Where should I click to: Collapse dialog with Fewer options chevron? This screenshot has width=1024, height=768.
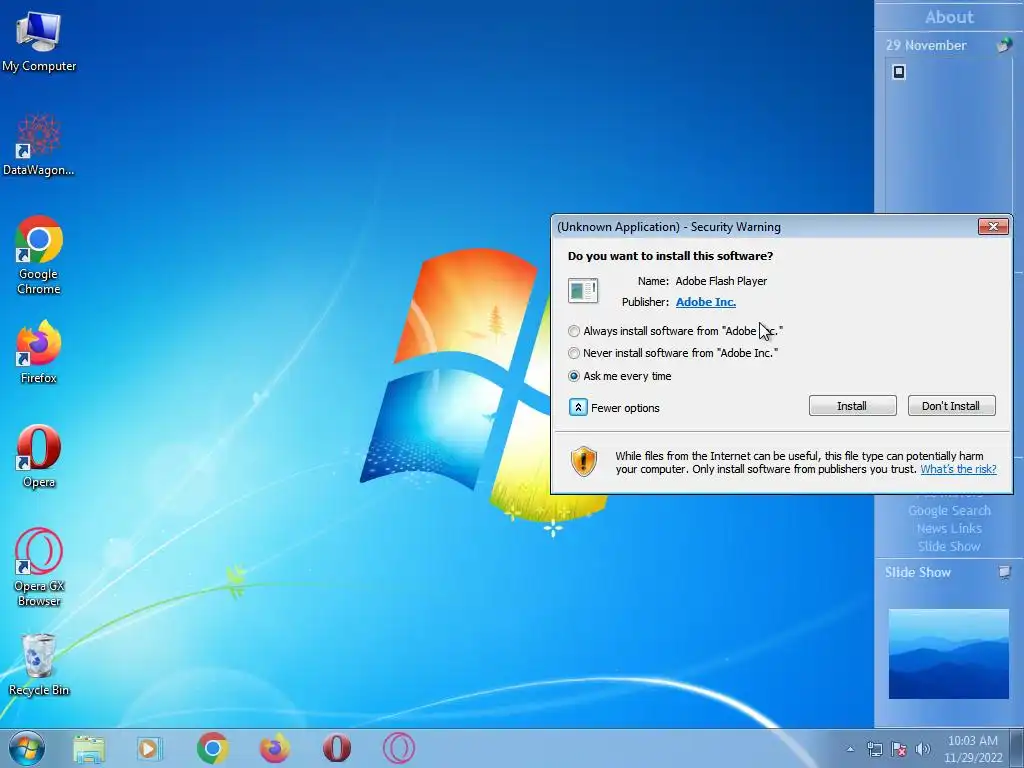click(x=578, y=408)
